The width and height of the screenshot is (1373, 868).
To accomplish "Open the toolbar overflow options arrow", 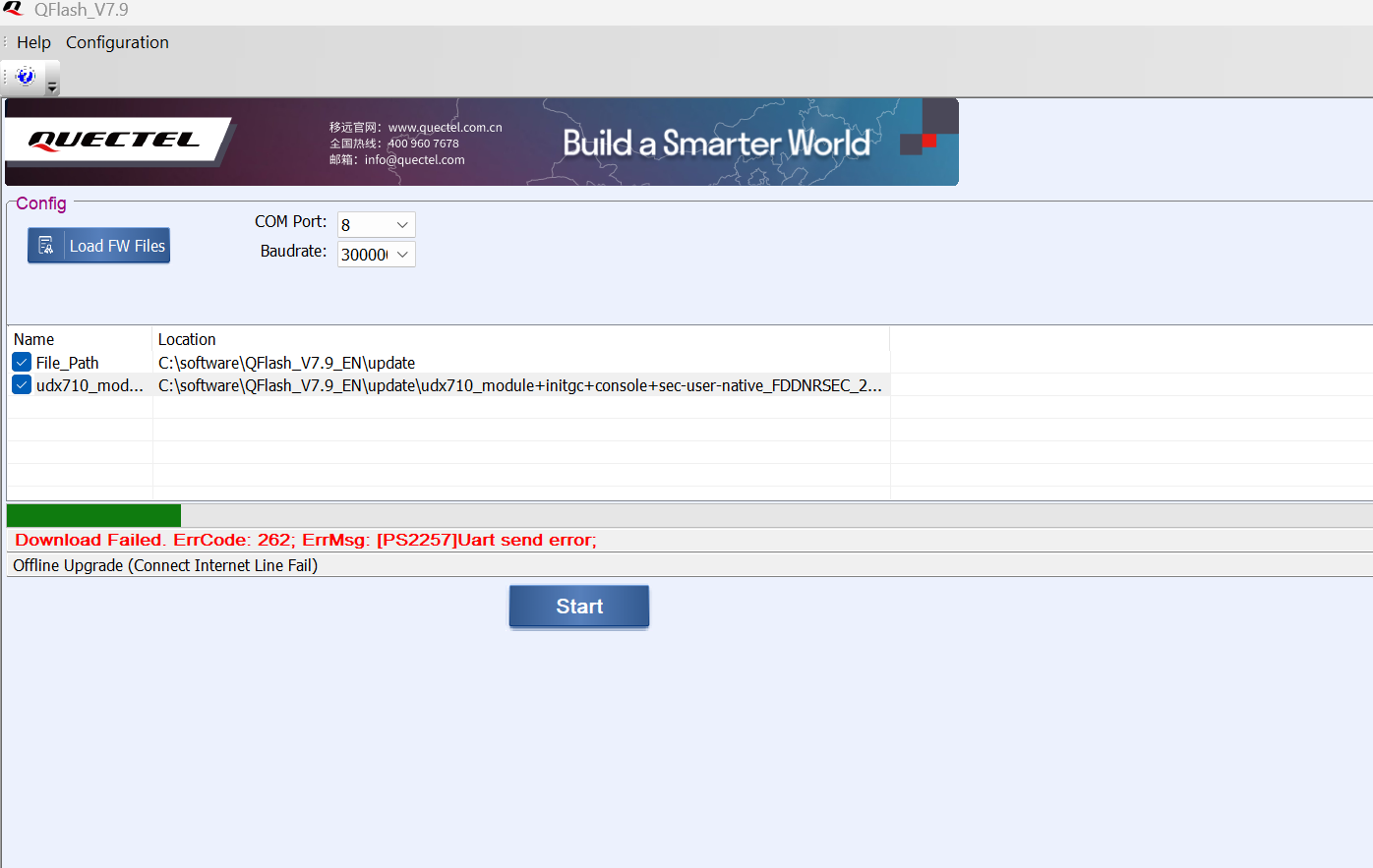I will tap(53, 87).
